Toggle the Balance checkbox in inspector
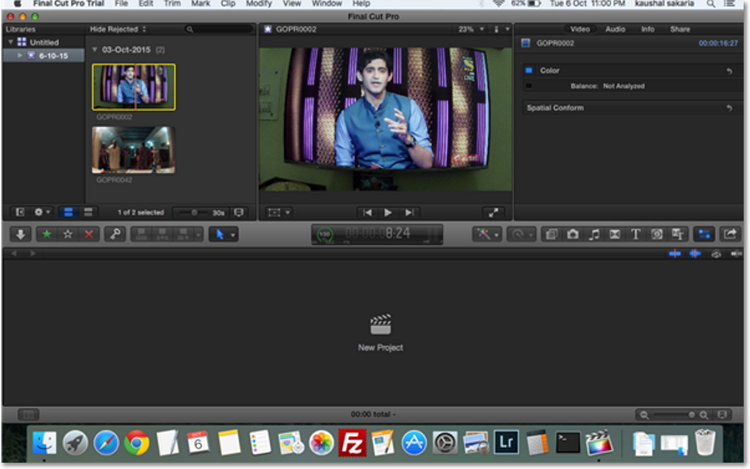The image size is (750, 469). [529, 86]
